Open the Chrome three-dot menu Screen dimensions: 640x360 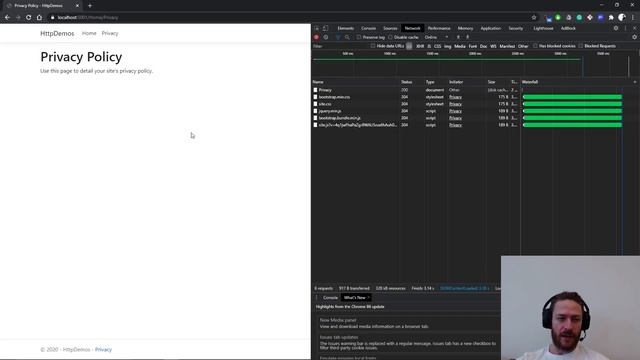click(633, 18)
